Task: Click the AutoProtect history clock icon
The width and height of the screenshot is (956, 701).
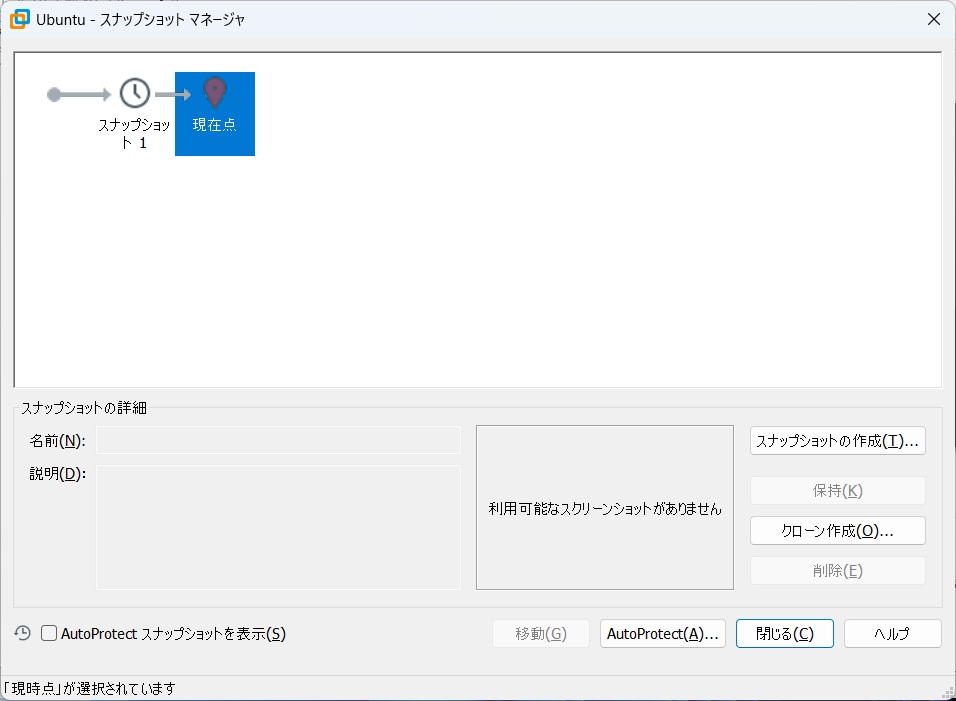Action: [23, 633]
